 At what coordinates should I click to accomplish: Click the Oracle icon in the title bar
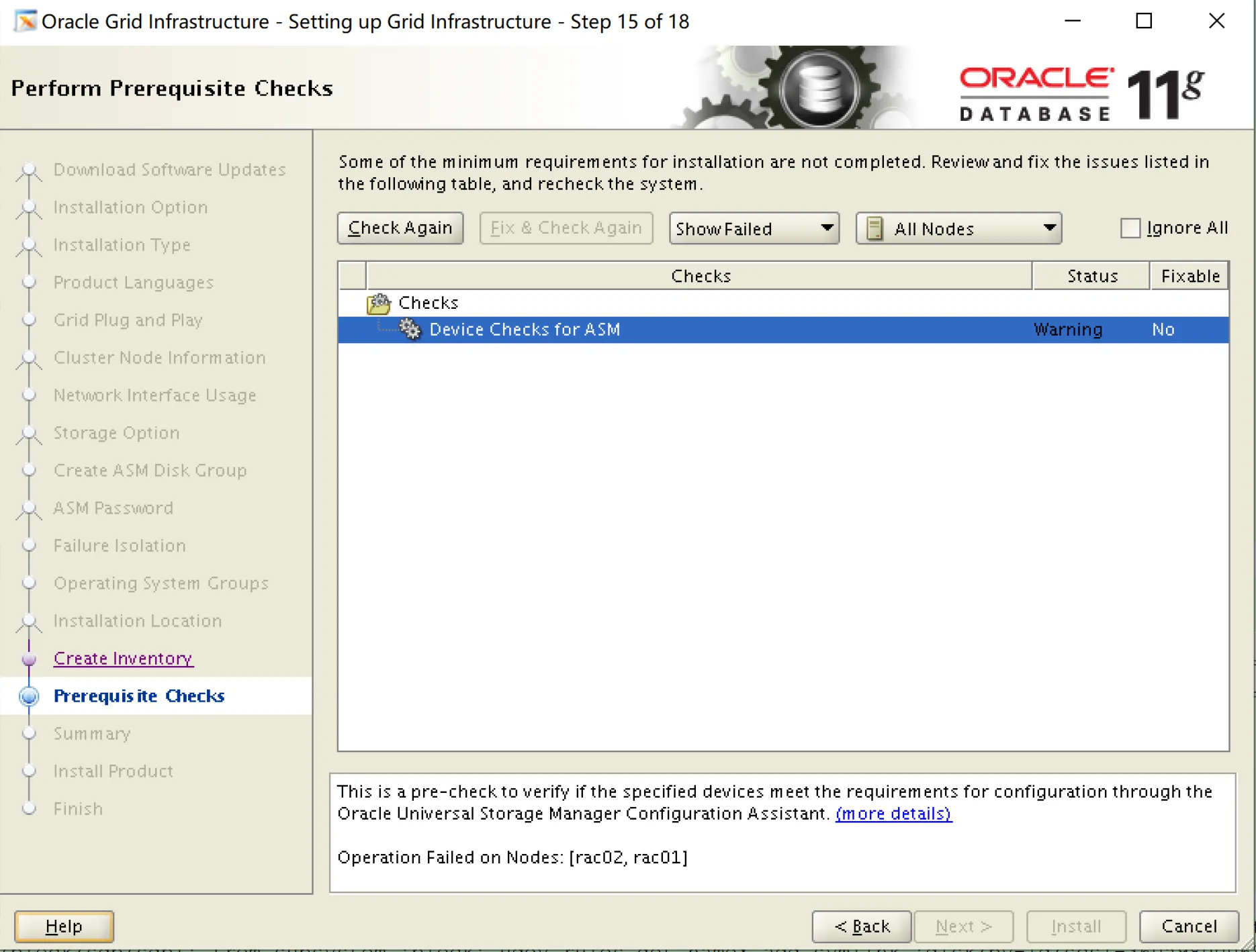(25, 21)
